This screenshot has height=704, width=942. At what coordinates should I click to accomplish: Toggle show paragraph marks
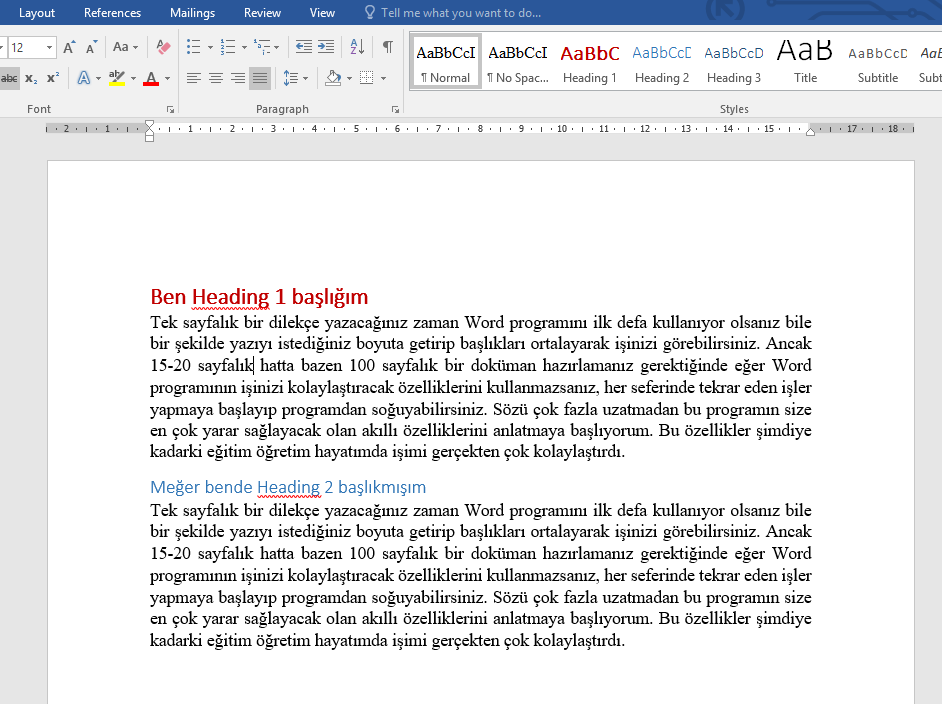click(x=388, y=47)
